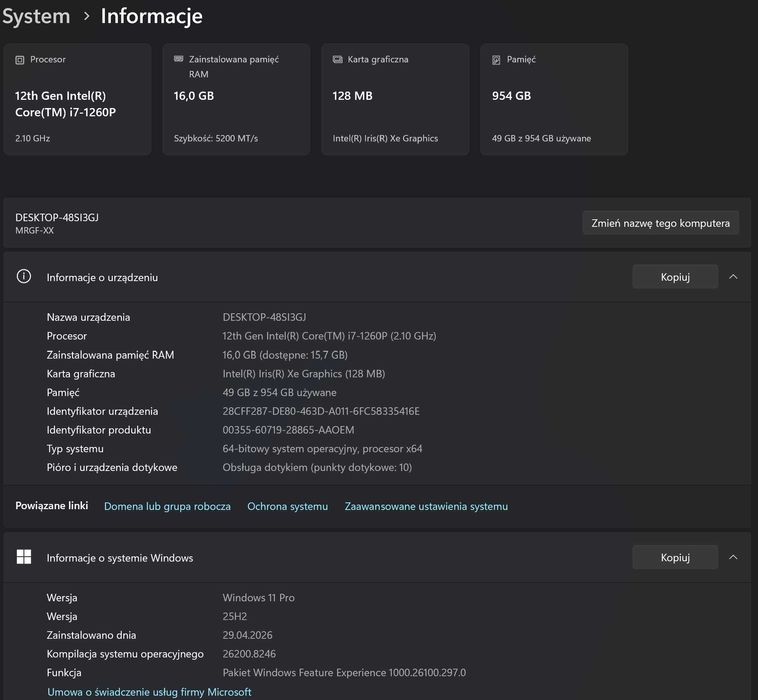Open Domena lub grupa robocza link
Screen dimensions: 758x700
pos(167,506)
